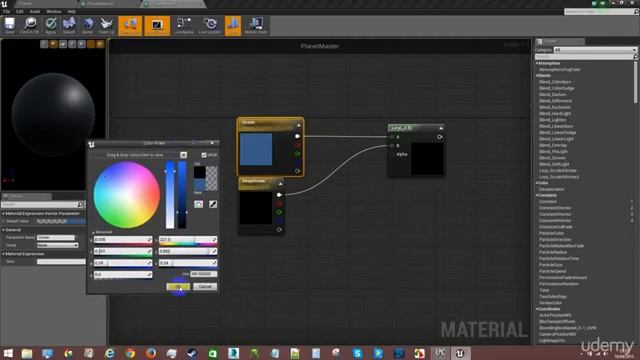This screenshot has width=640, height=360.
Task: Select the cylinder preview primitive icon
Action: tap(44, 44)
